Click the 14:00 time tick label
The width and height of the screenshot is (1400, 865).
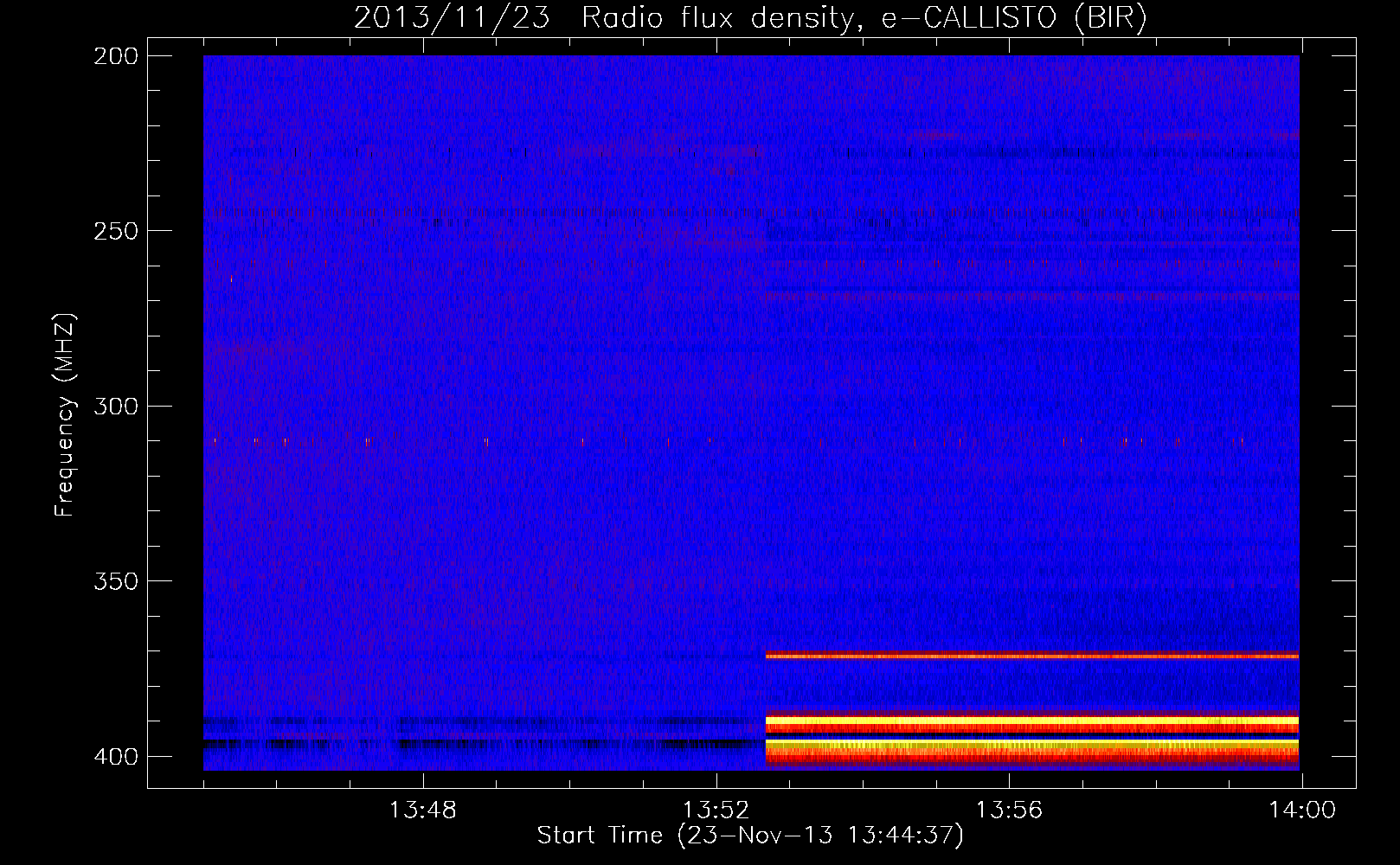tap(1302, 811)
